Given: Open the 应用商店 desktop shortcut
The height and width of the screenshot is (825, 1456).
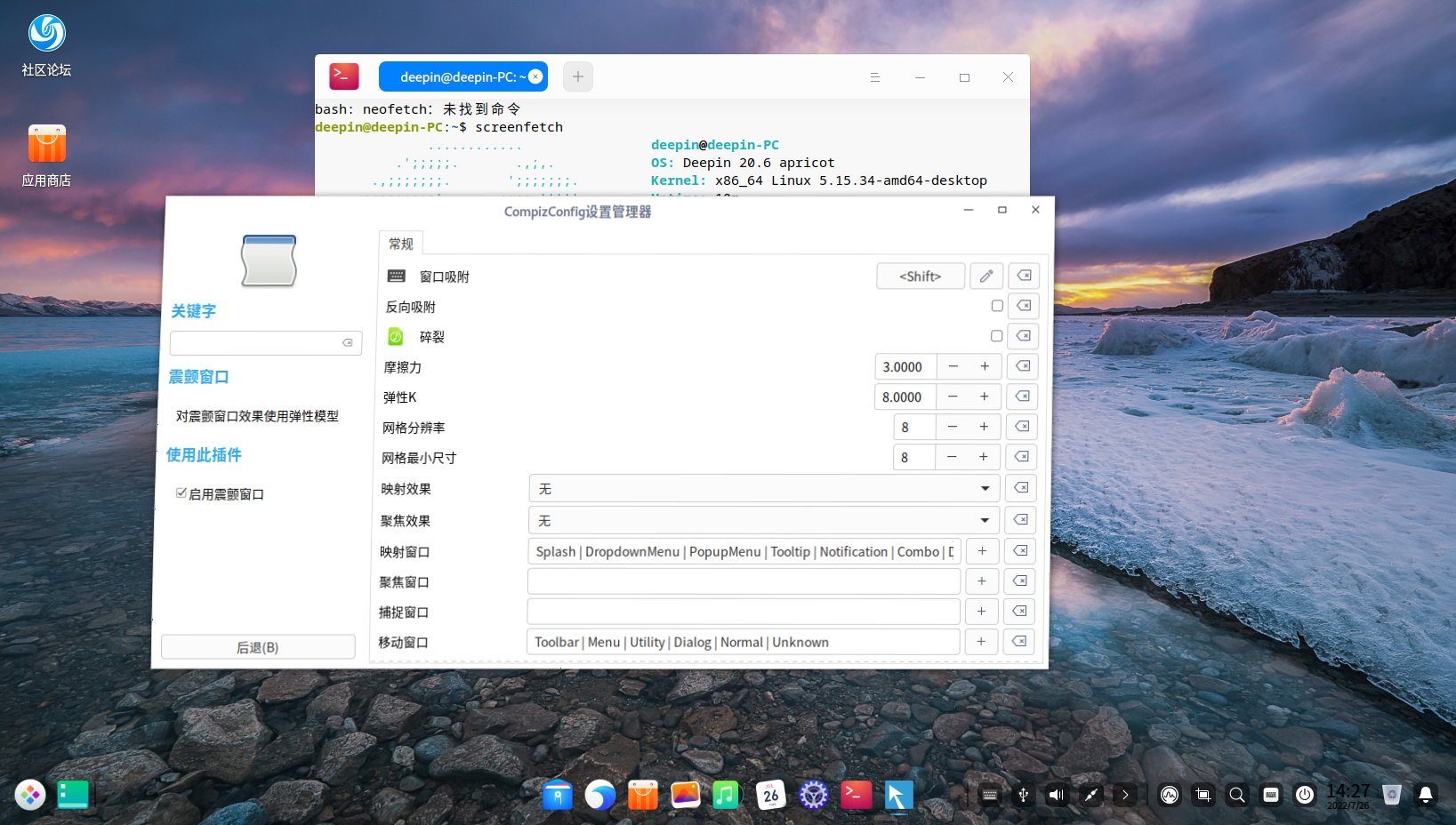Looking at the screenshot, I should click(46, 156).
